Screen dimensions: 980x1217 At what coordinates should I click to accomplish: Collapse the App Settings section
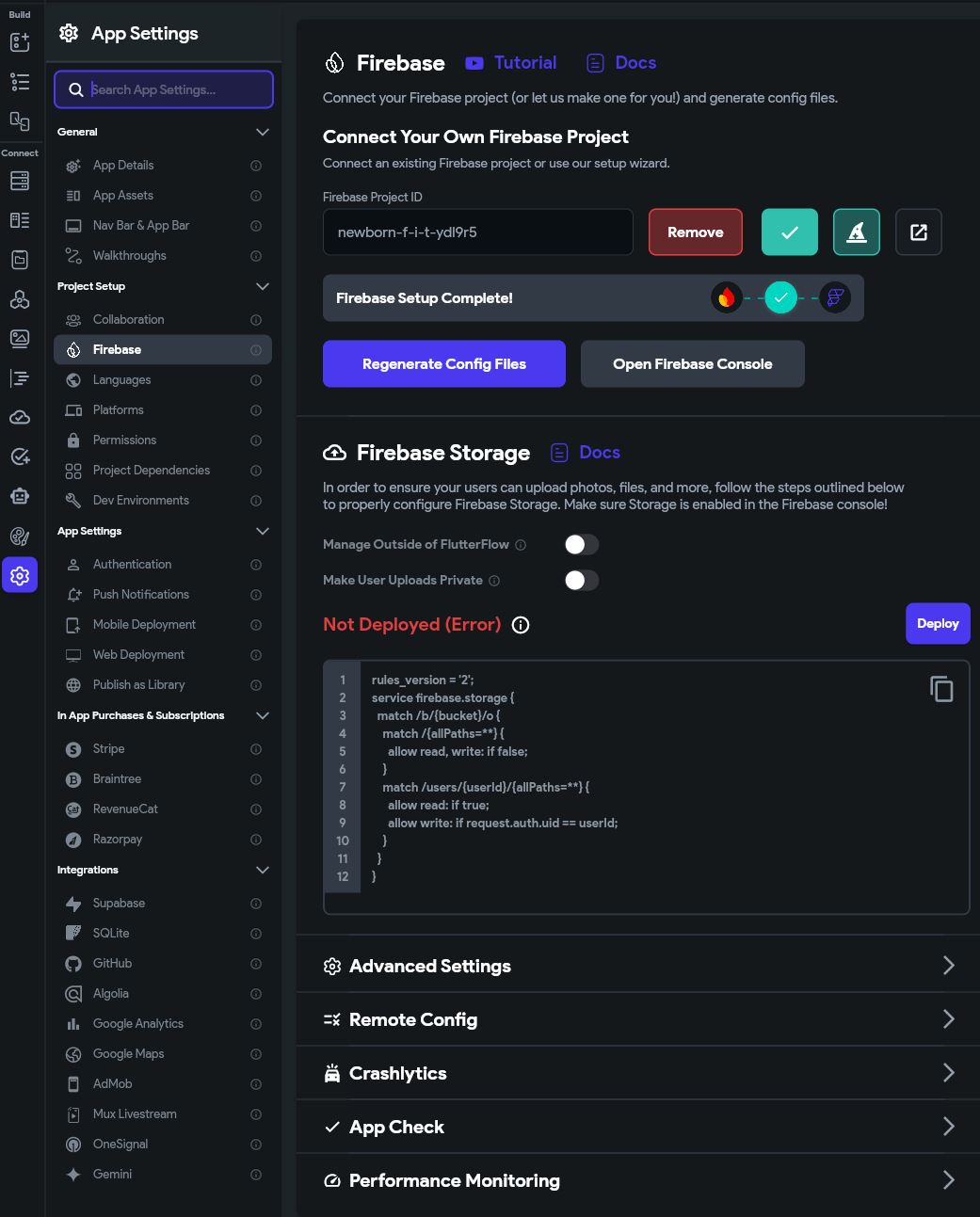point(263,531)
